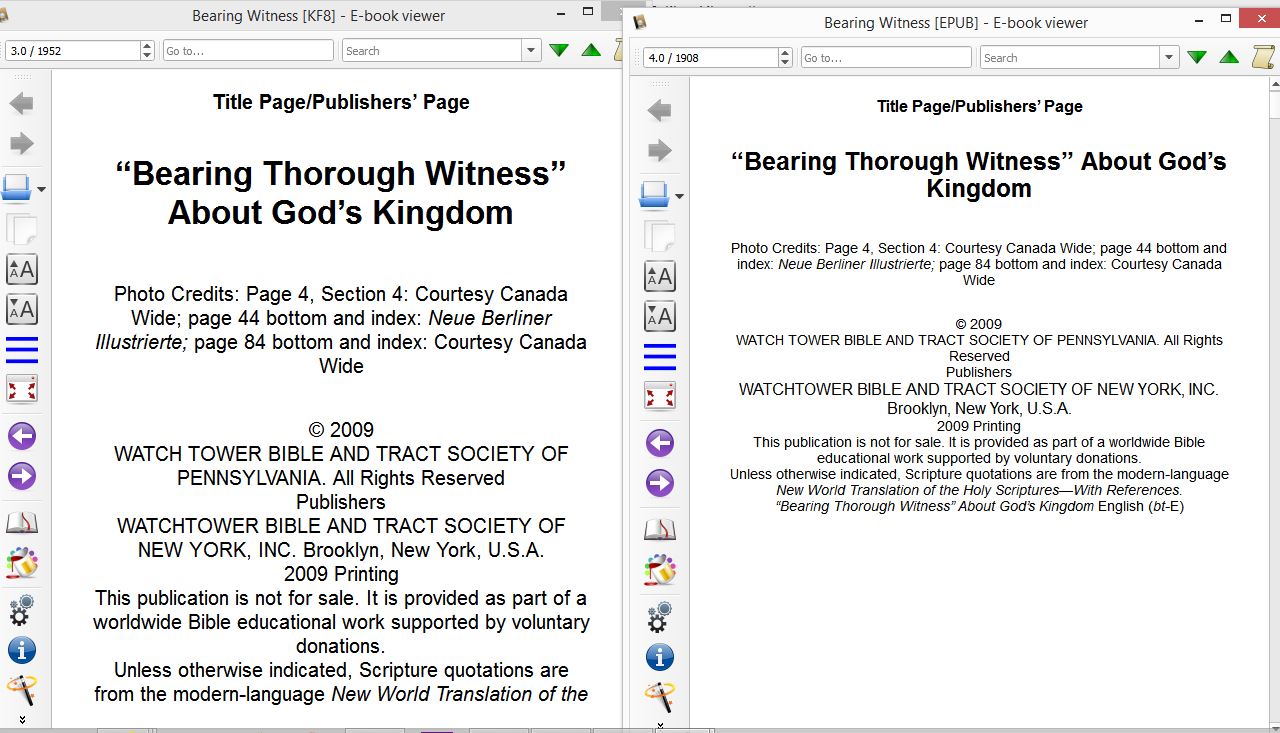Image resolution: width=1280 pixels, height=733 pixels.
Task: Toggle full screen in the EPUB viewer
Action: [660, 396]
